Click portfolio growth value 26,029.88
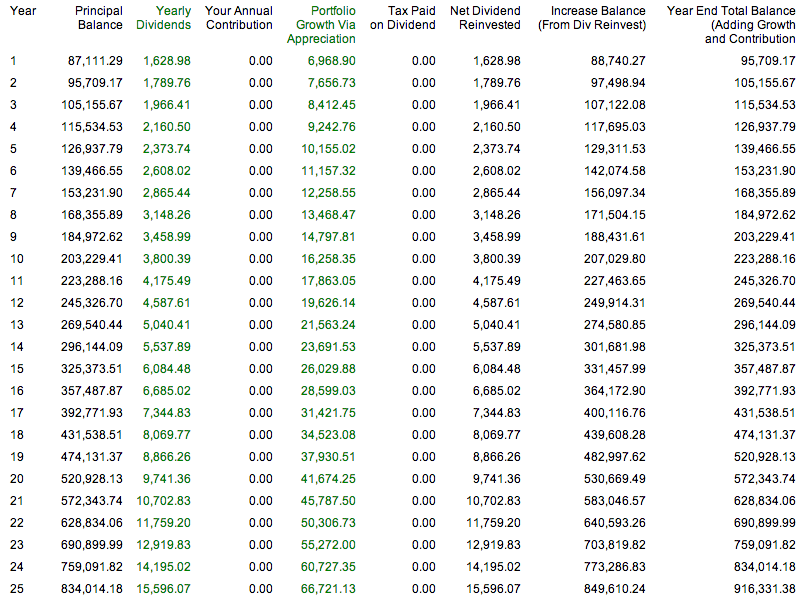 pos(328,368)
